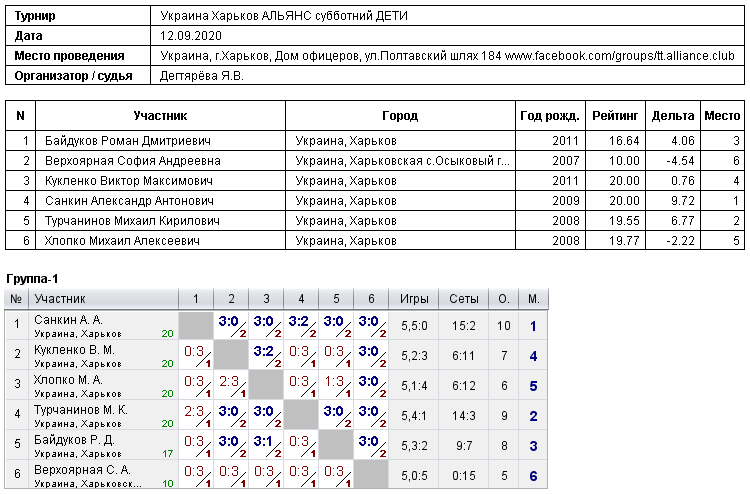Click games record 5,3:2 for Байдуков

tap(414, 446)
